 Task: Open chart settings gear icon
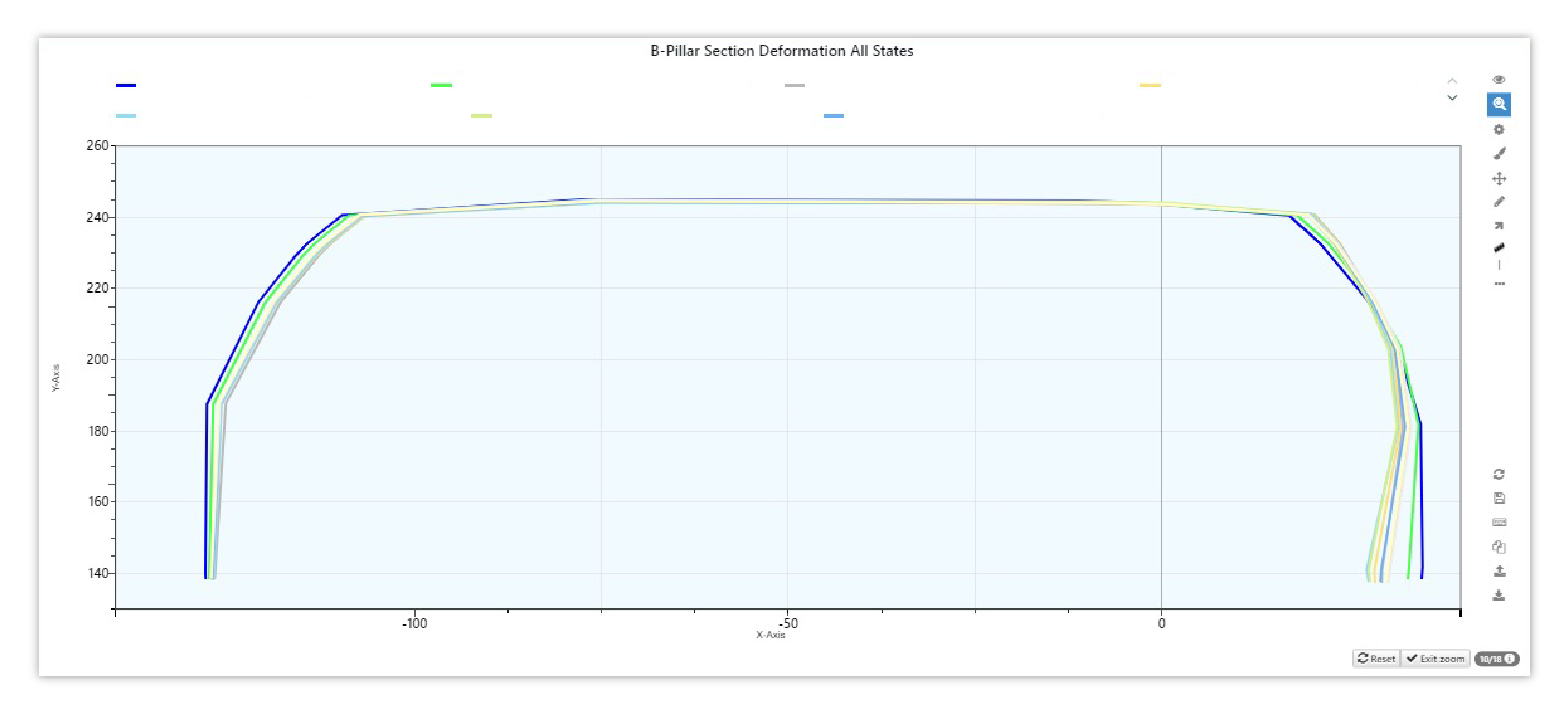[x=1499, y=130]
